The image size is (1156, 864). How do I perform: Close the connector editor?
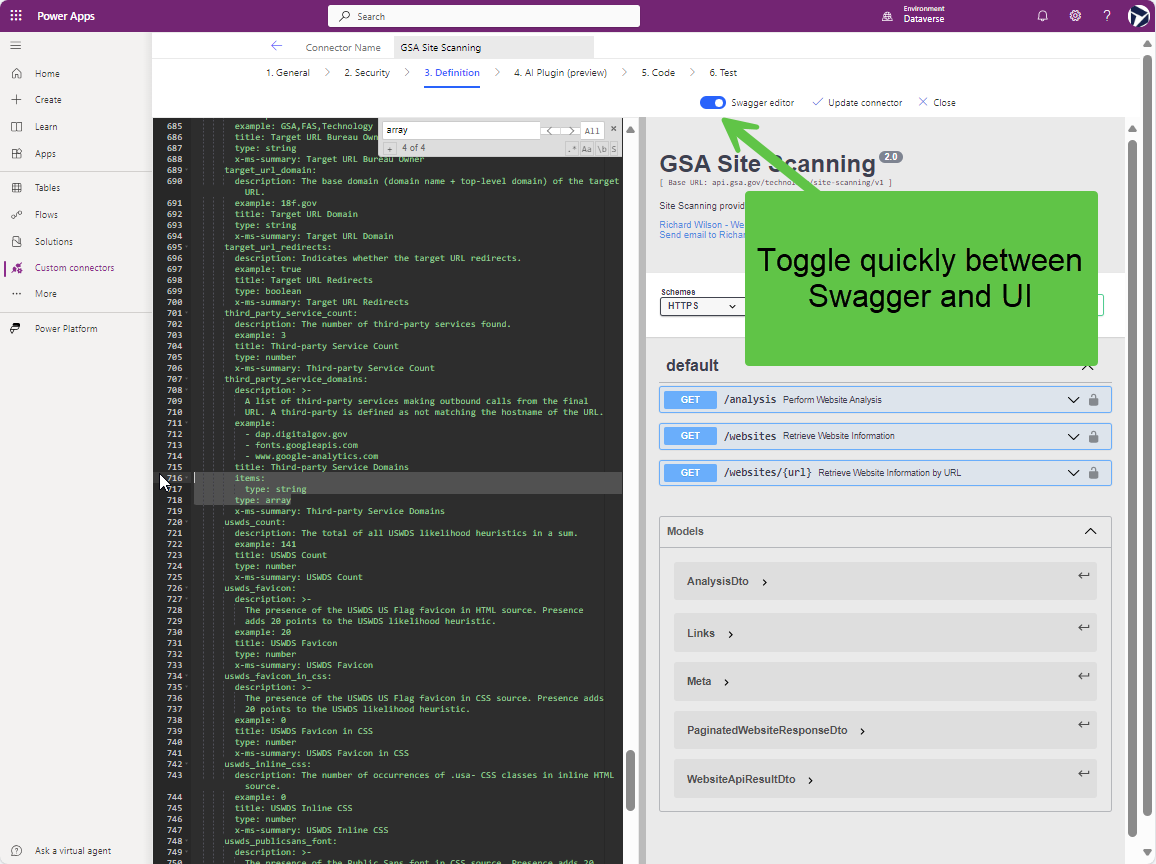point(936,102)
